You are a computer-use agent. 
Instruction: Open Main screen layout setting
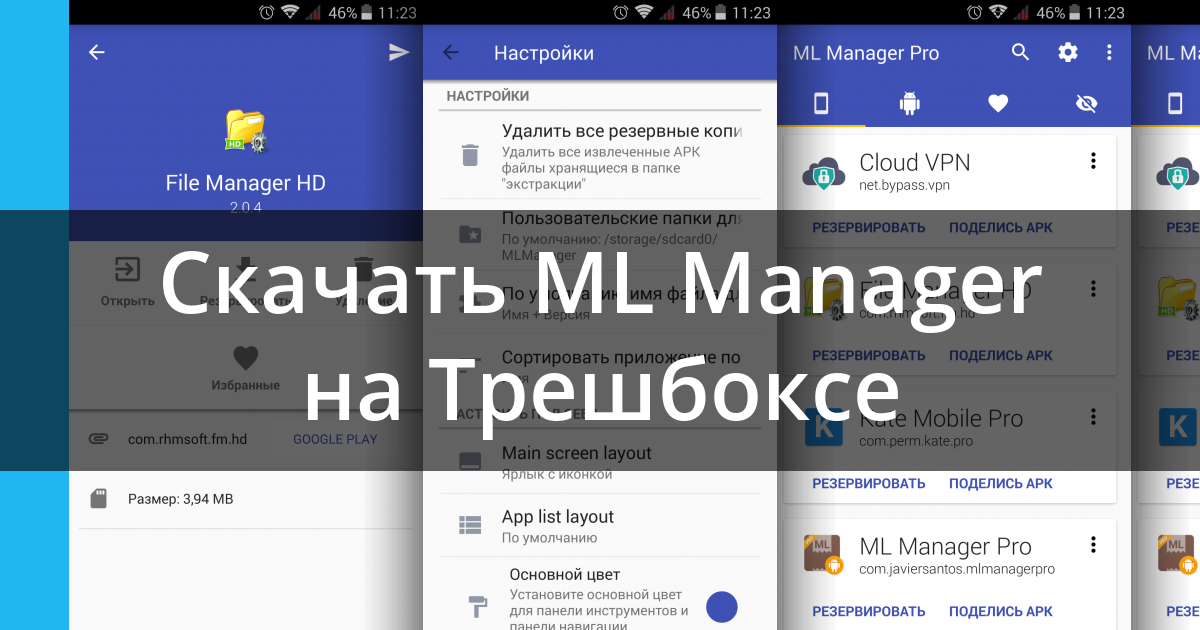tap(600, 461)
